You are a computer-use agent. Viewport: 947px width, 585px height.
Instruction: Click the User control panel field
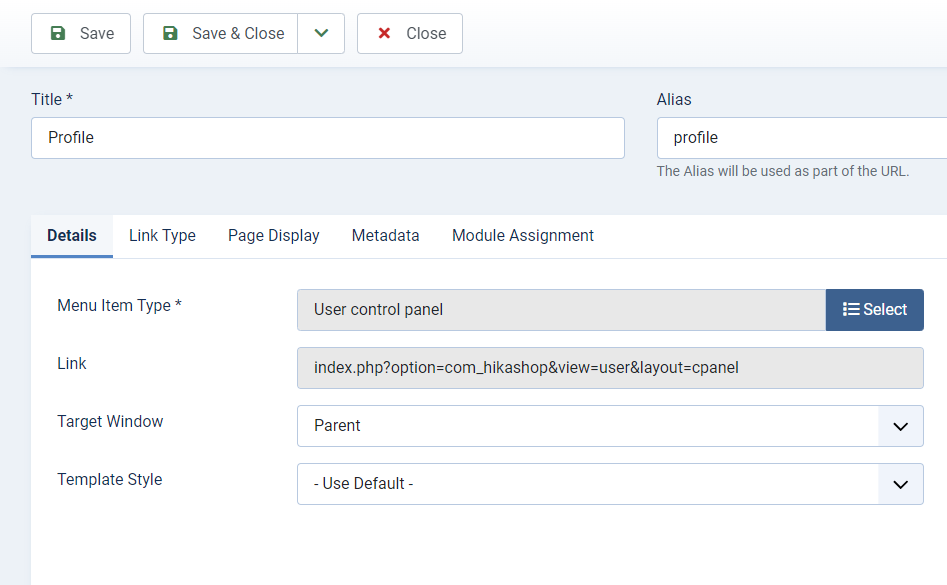[x=561, y=310]
